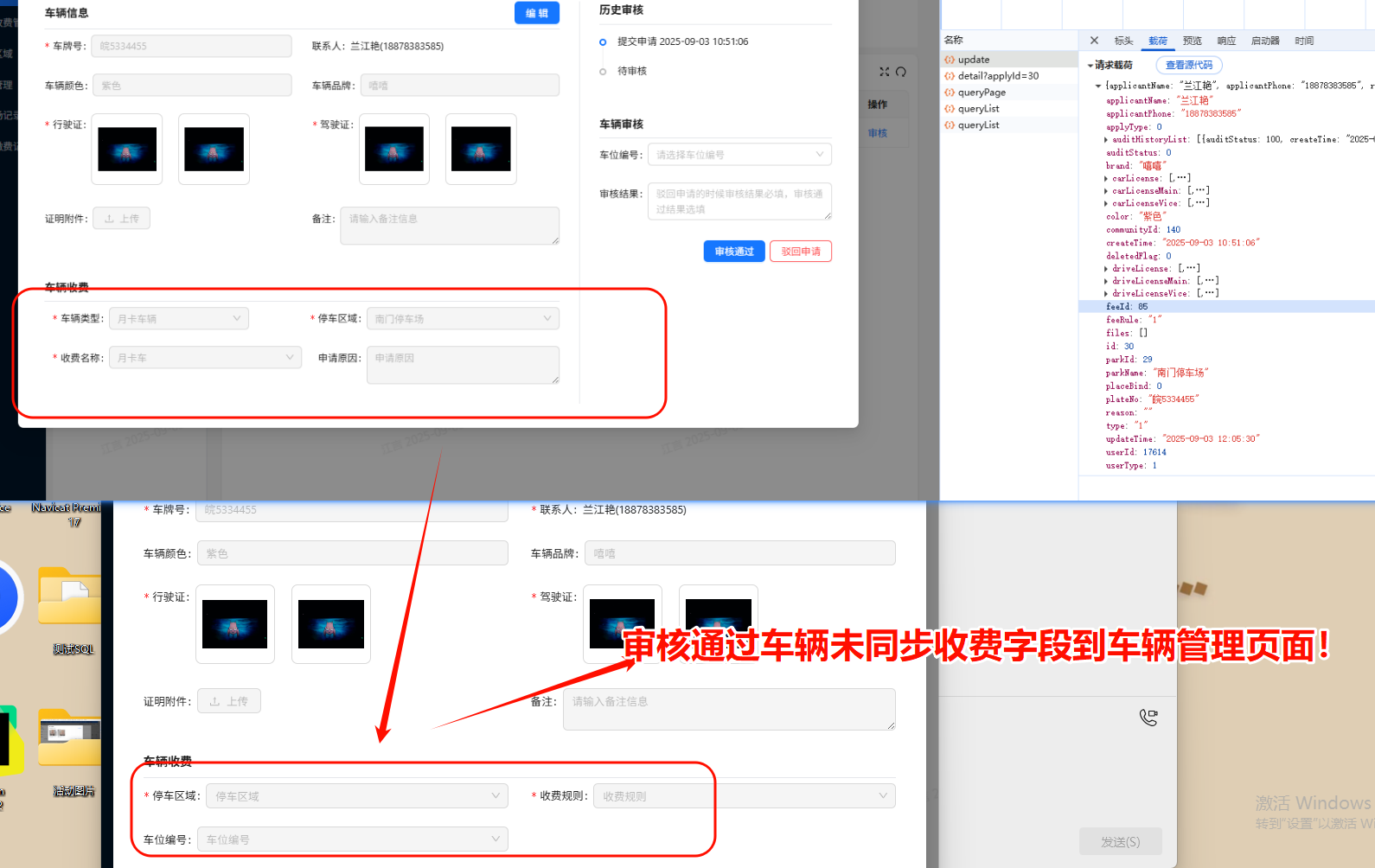Open the 车辆类型 dropdown showing 月卡车辆
Image resolution: width=1375 pixels, height=868 pixels.
[179, 319]
